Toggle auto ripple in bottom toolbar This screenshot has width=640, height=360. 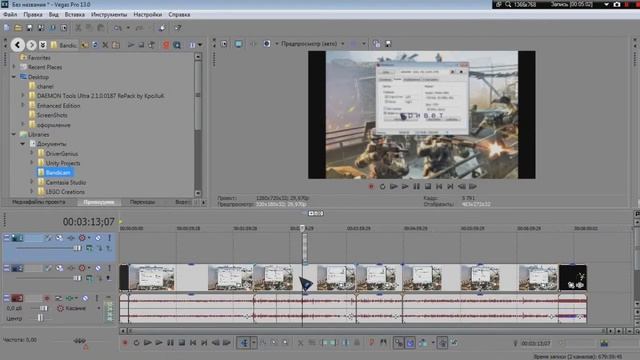click(x=423, y=343)
